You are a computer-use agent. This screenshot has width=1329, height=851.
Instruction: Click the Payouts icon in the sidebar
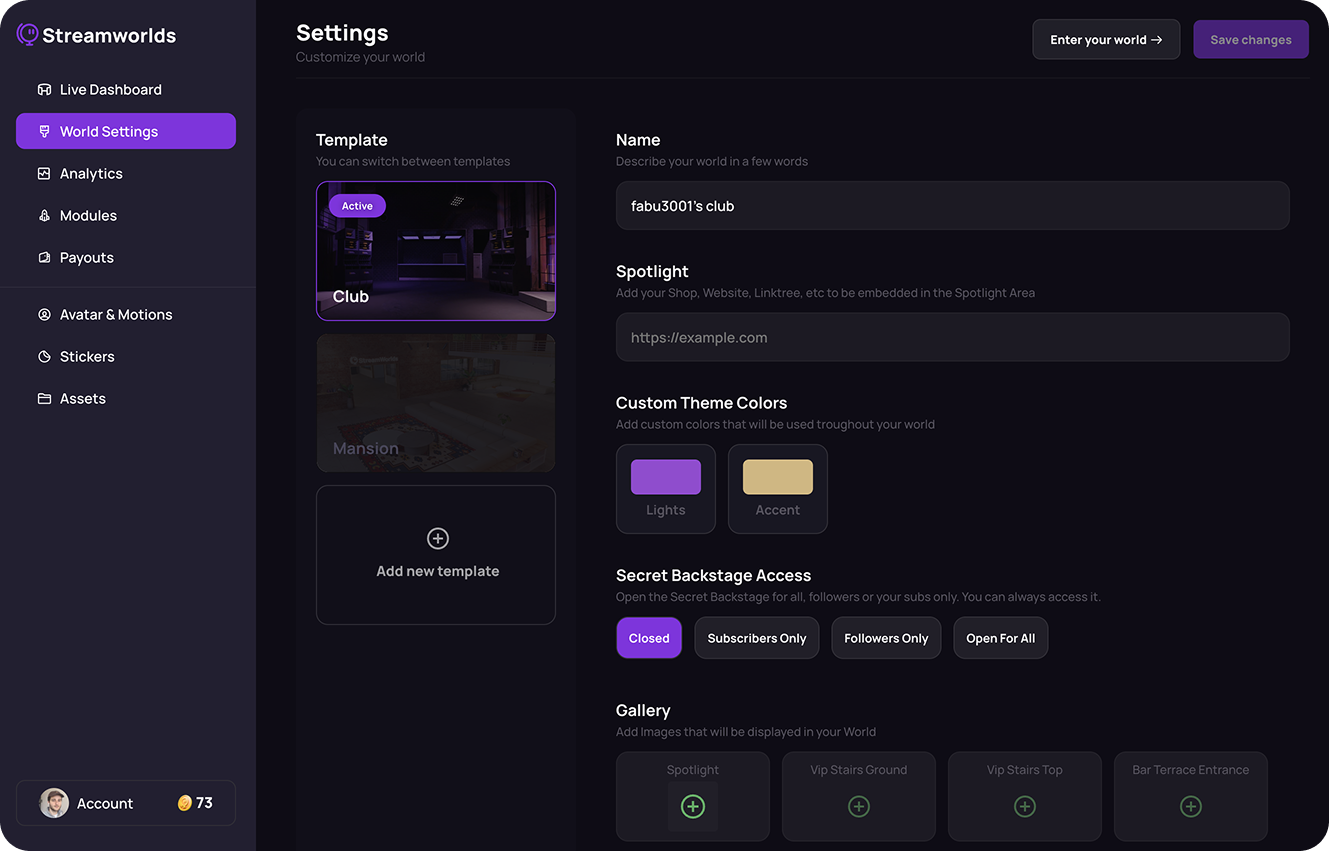44,257
